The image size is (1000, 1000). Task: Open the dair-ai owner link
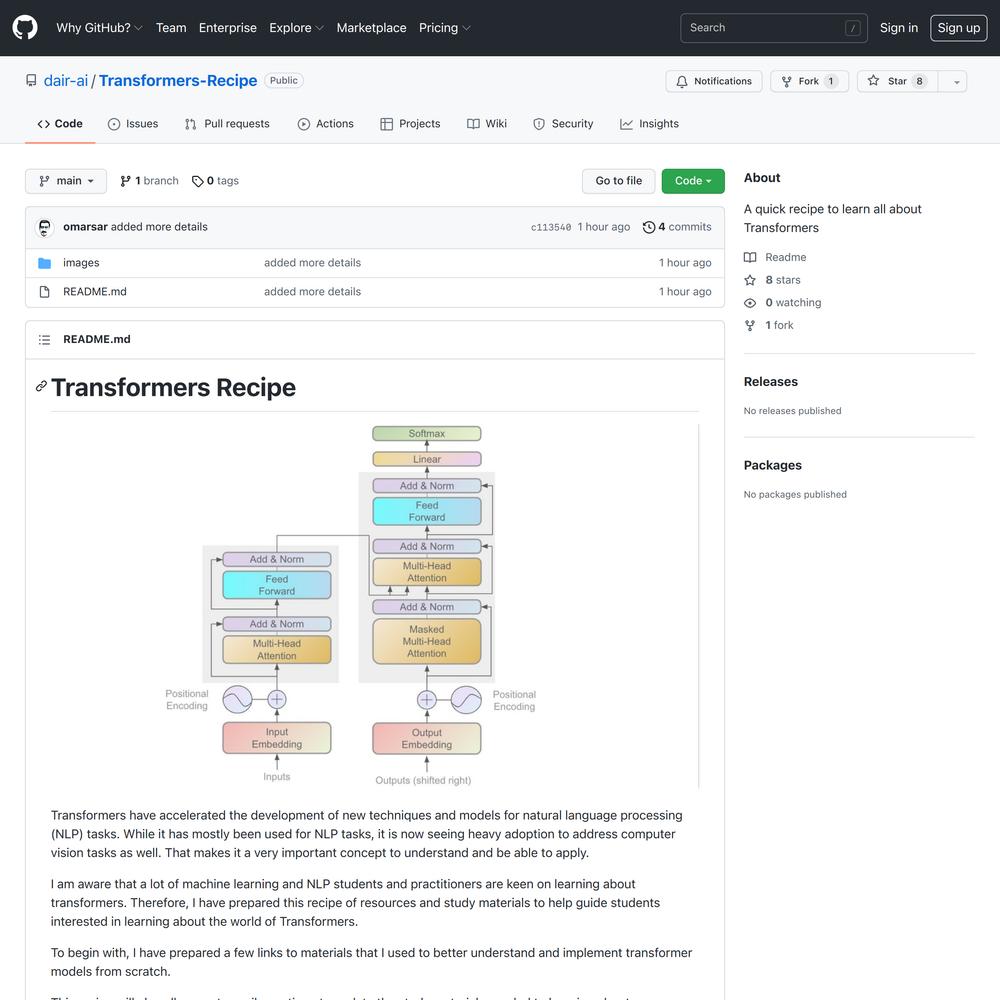(66, 80)
